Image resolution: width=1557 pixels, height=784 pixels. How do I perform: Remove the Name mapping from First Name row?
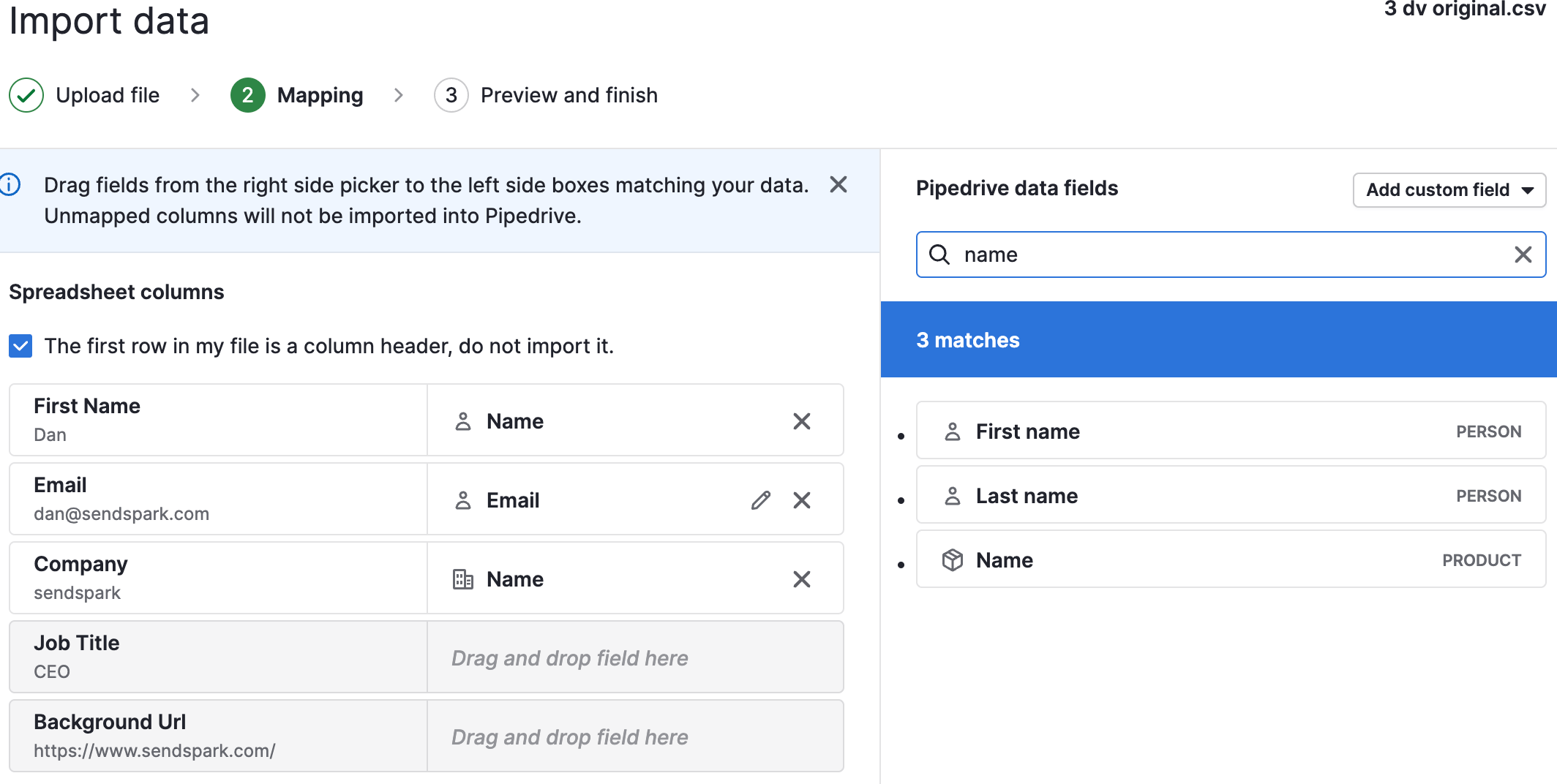click(802, 421)
